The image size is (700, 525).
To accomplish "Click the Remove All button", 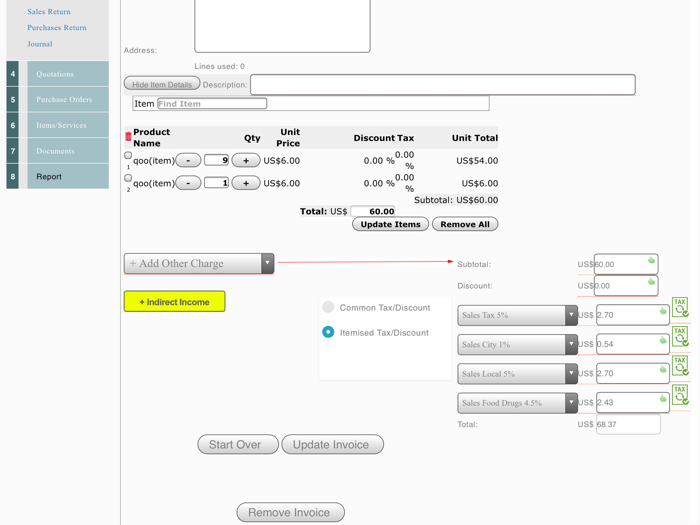I will pos(464,225).
